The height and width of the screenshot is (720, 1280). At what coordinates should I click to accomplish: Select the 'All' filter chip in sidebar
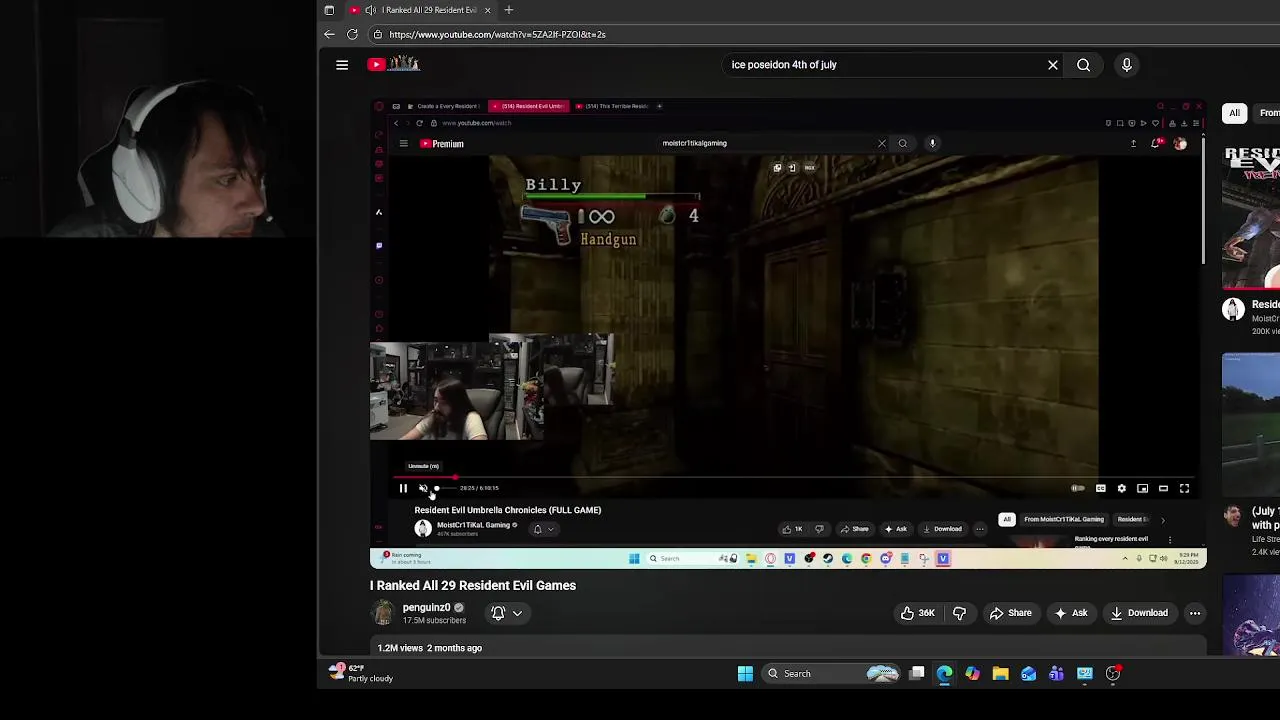point(1235,113)
